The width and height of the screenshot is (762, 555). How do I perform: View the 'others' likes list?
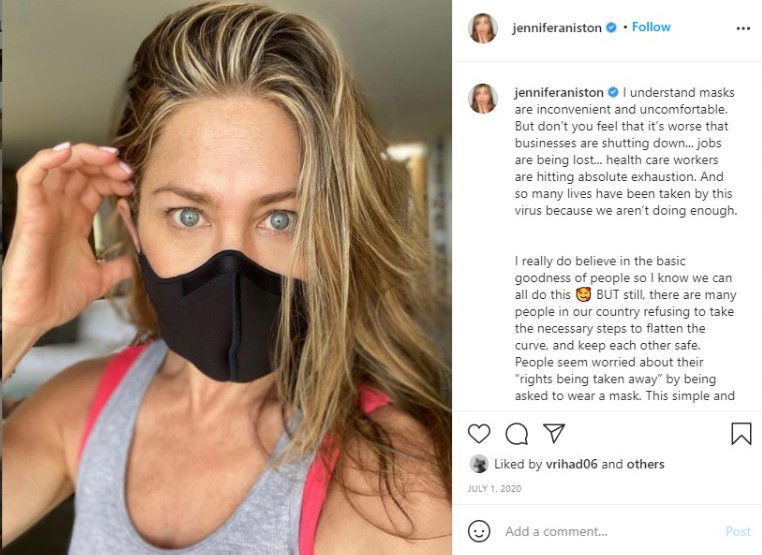point(645,464)
